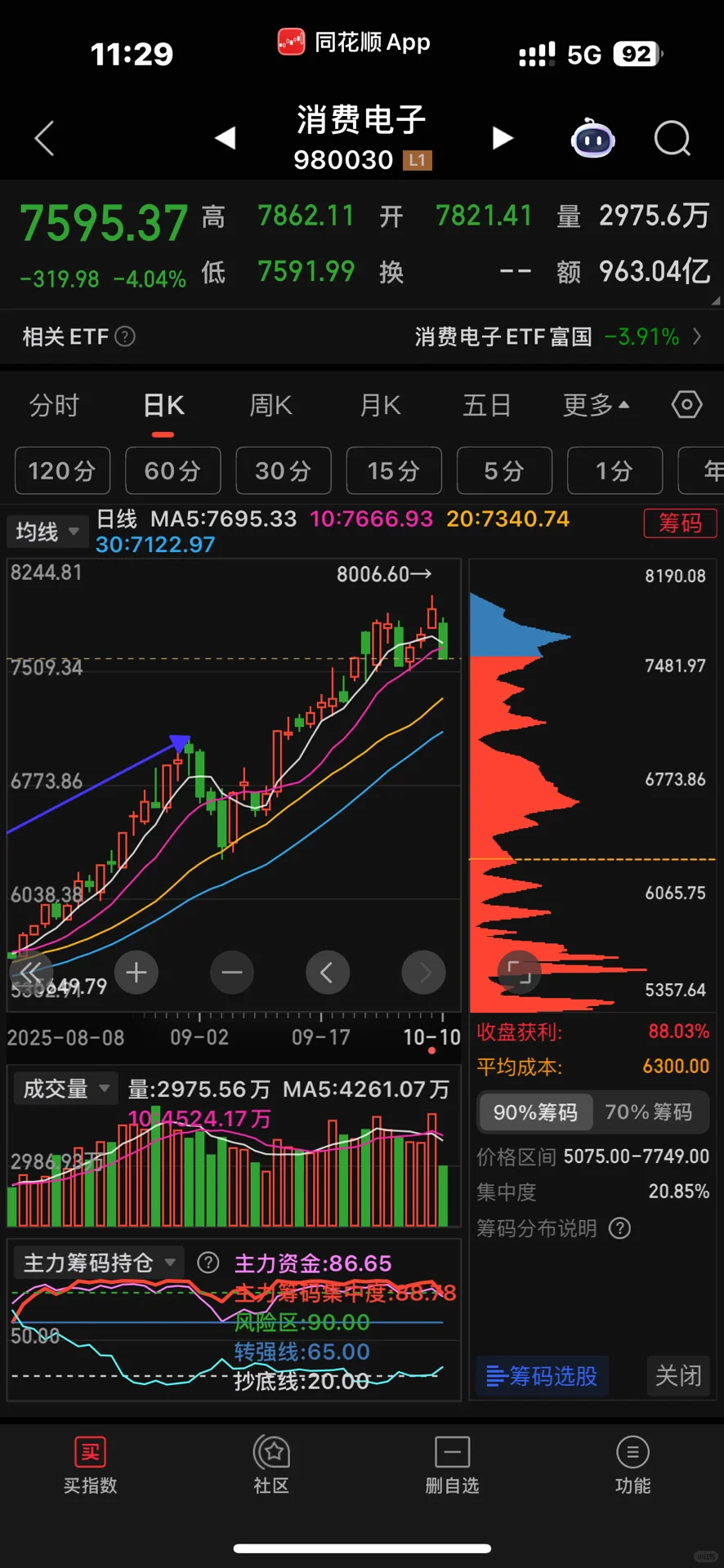Select 1分 period button
724x1568 pixels.
615,470
